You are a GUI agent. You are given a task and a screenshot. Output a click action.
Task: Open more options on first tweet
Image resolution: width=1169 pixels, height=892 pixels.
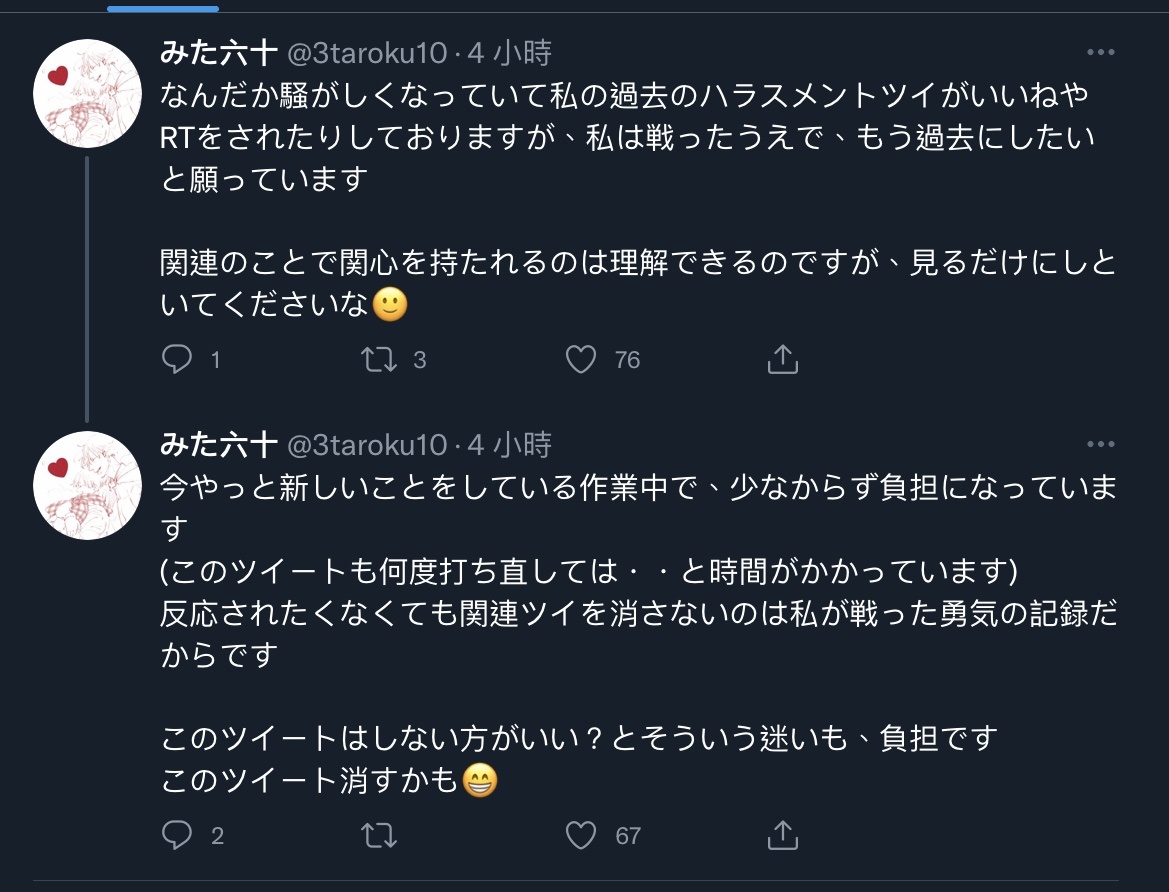click(x=1100, y=52)
